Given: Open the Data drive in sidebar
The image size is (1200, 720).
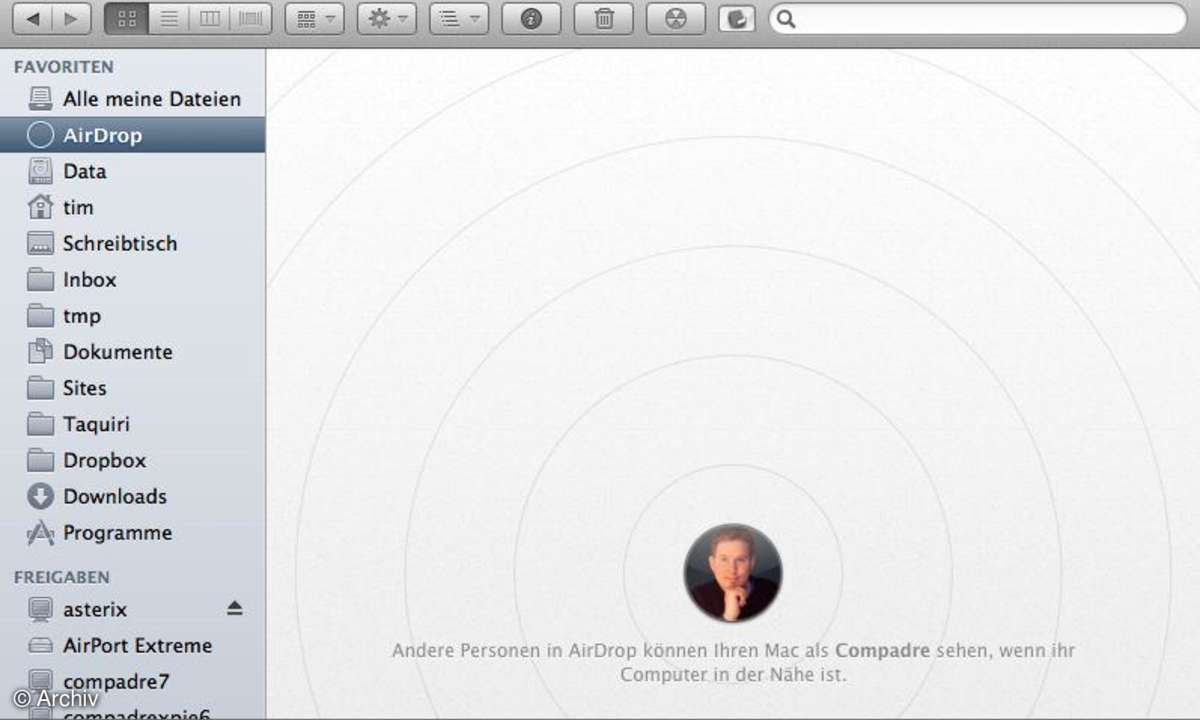Looking at the screenshot, I should (132, 171).
